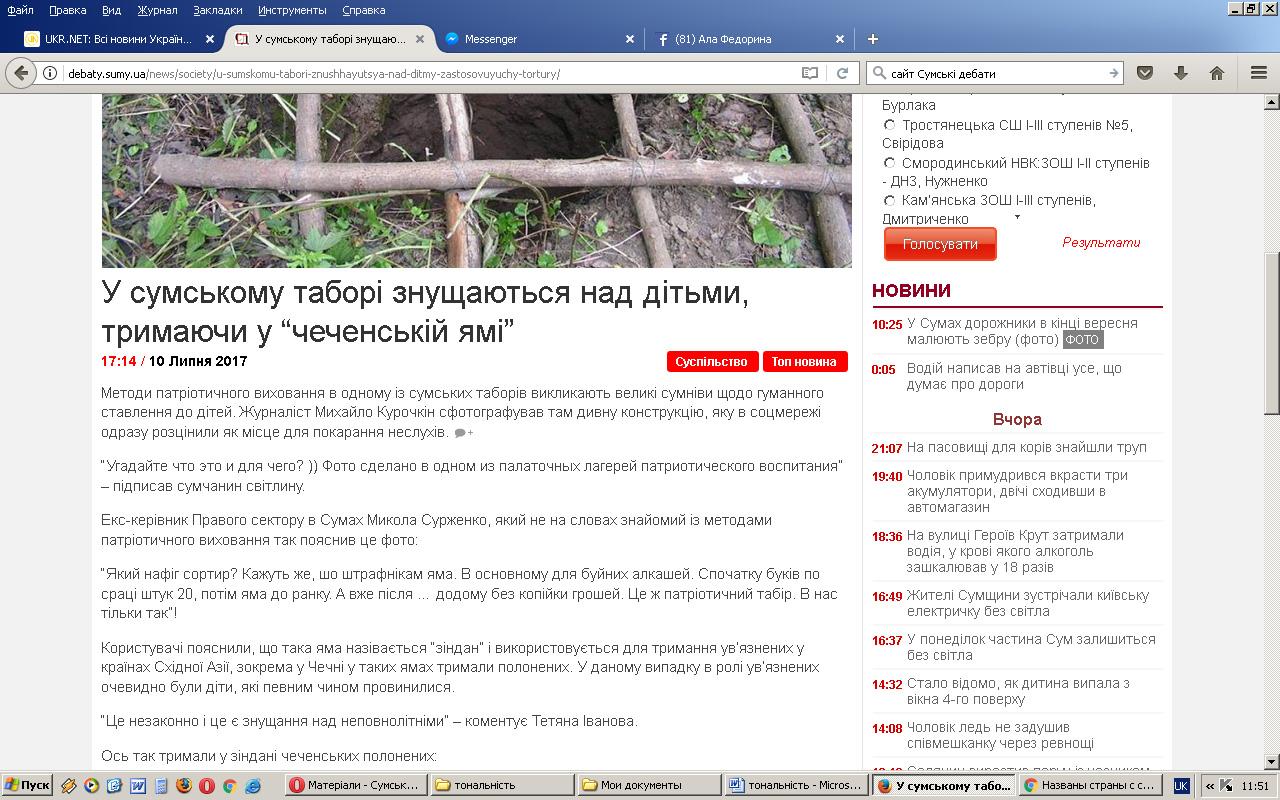
Task: Expand hidden tray icons chevron
Action: [x=1210, y=785]
